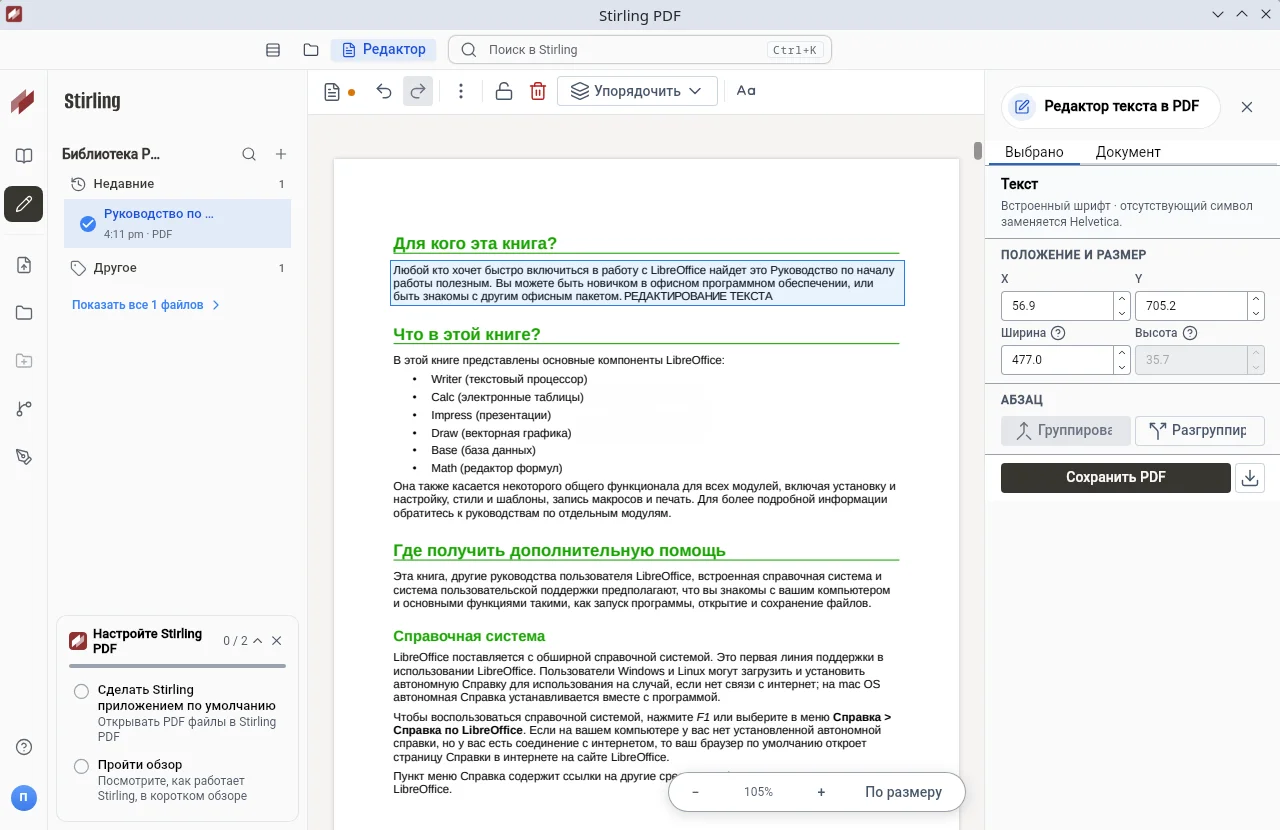Click the file upload icon in left rail

(24, 265)
